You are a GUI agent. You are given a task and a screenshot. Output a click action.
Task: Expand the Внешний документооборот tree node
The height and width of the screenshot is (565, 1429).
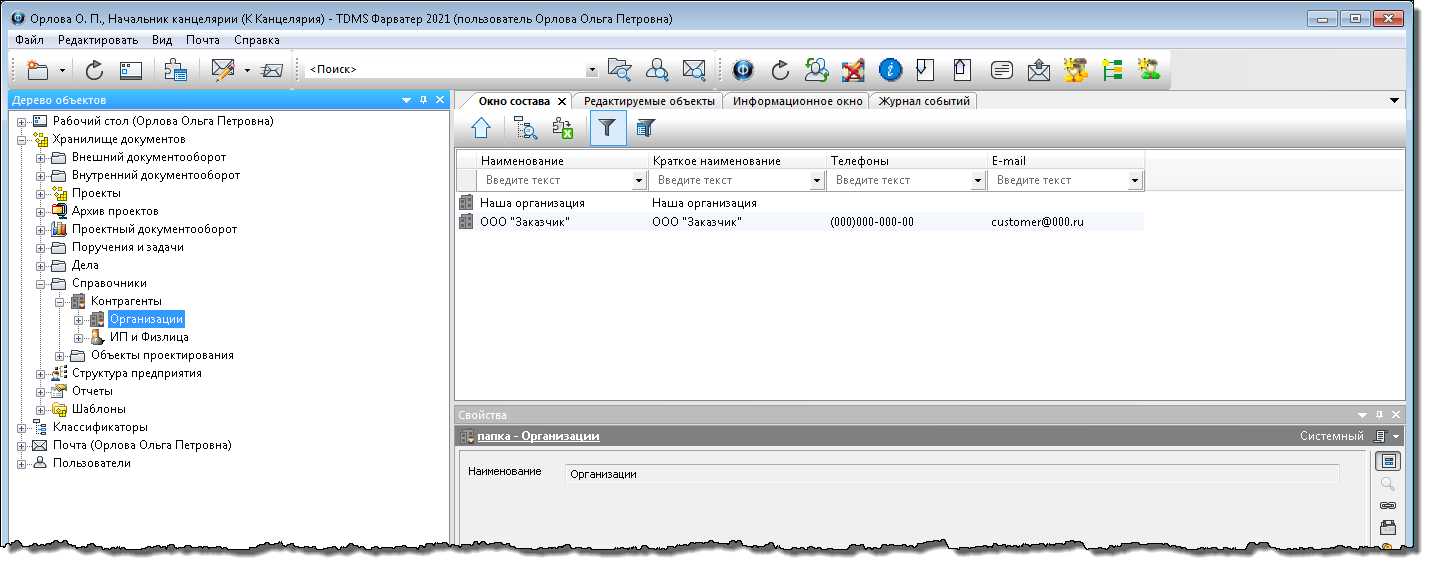41,158
